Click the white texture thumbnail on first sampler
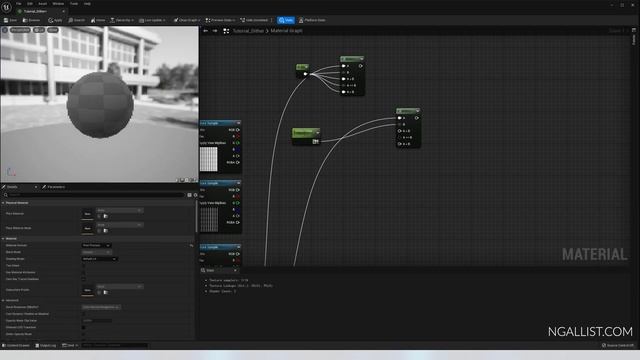Screen dimensions: 640x360 [x=209, y=159]
